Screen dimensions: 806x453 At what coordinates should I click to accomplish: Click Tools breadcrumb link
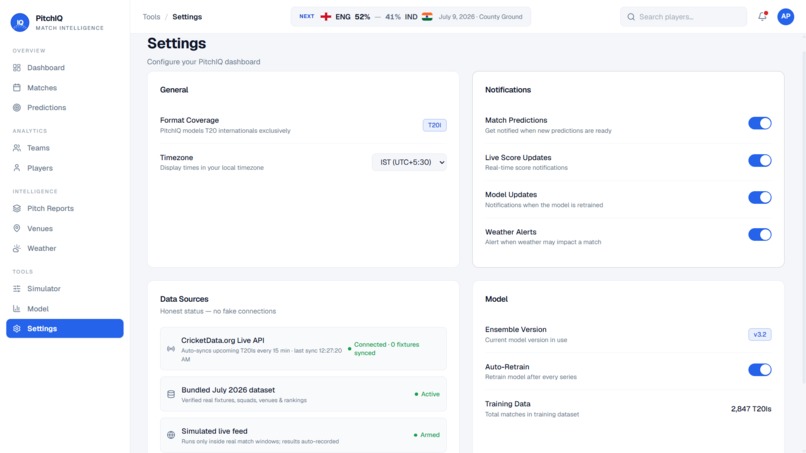pyautogui.click(x=151, y=17)
